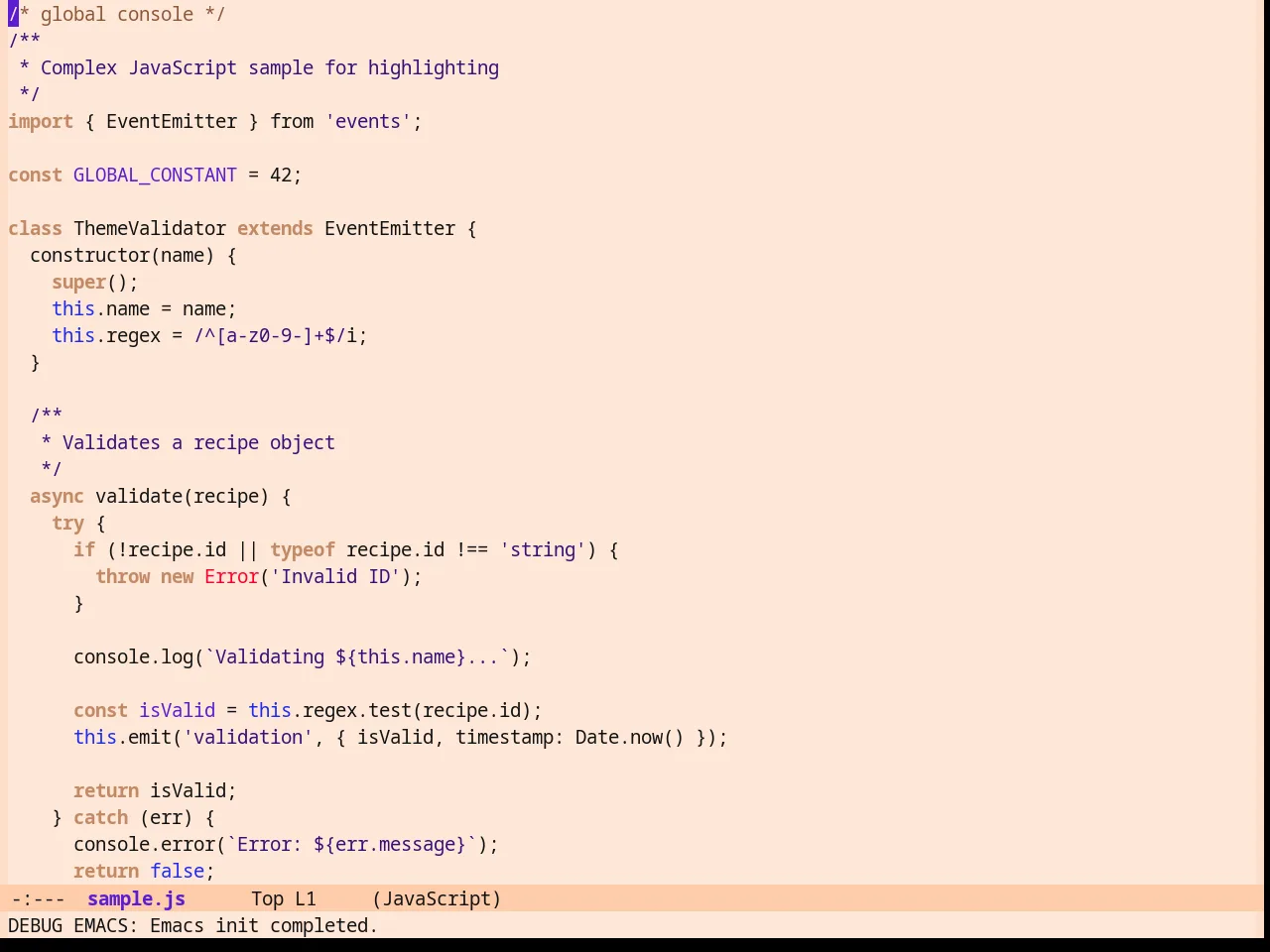1270x952 pixels.
Task: Click 'Date.now()' in emit call
Action: coord(630,737)
